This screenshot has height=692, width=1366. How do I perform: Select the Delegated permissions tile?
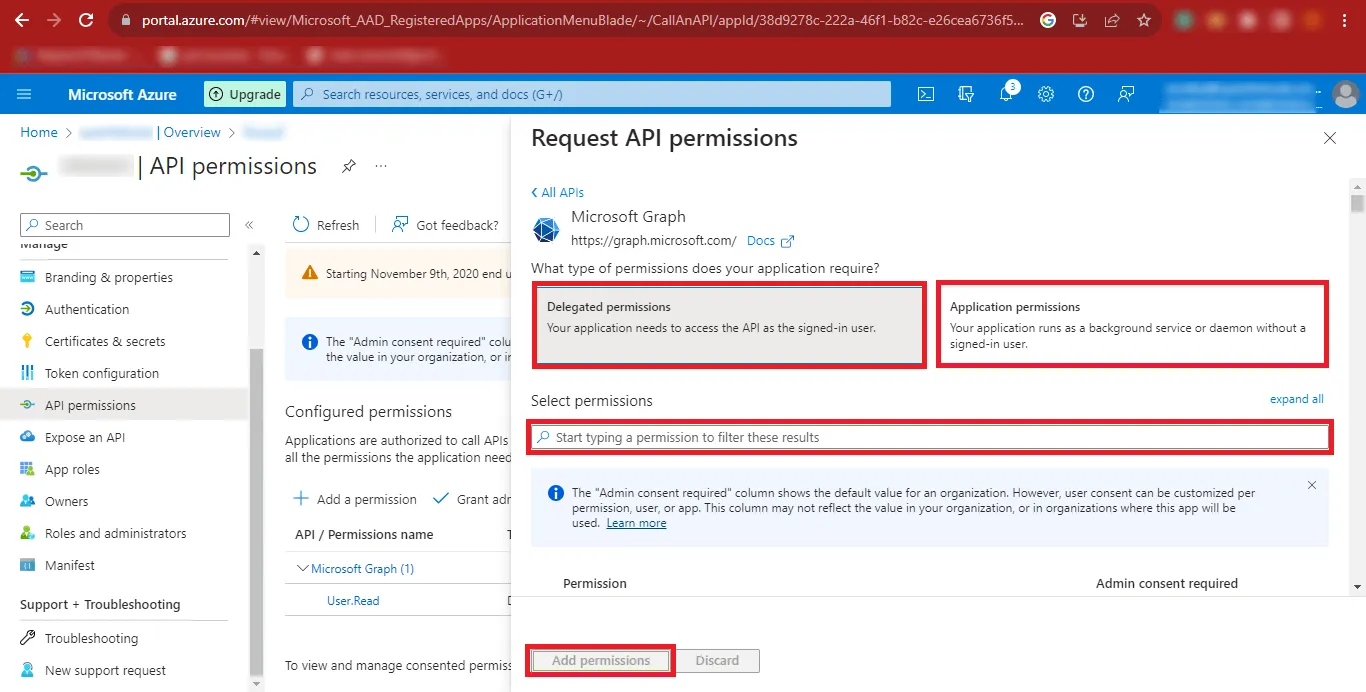(x=728, y=324)
